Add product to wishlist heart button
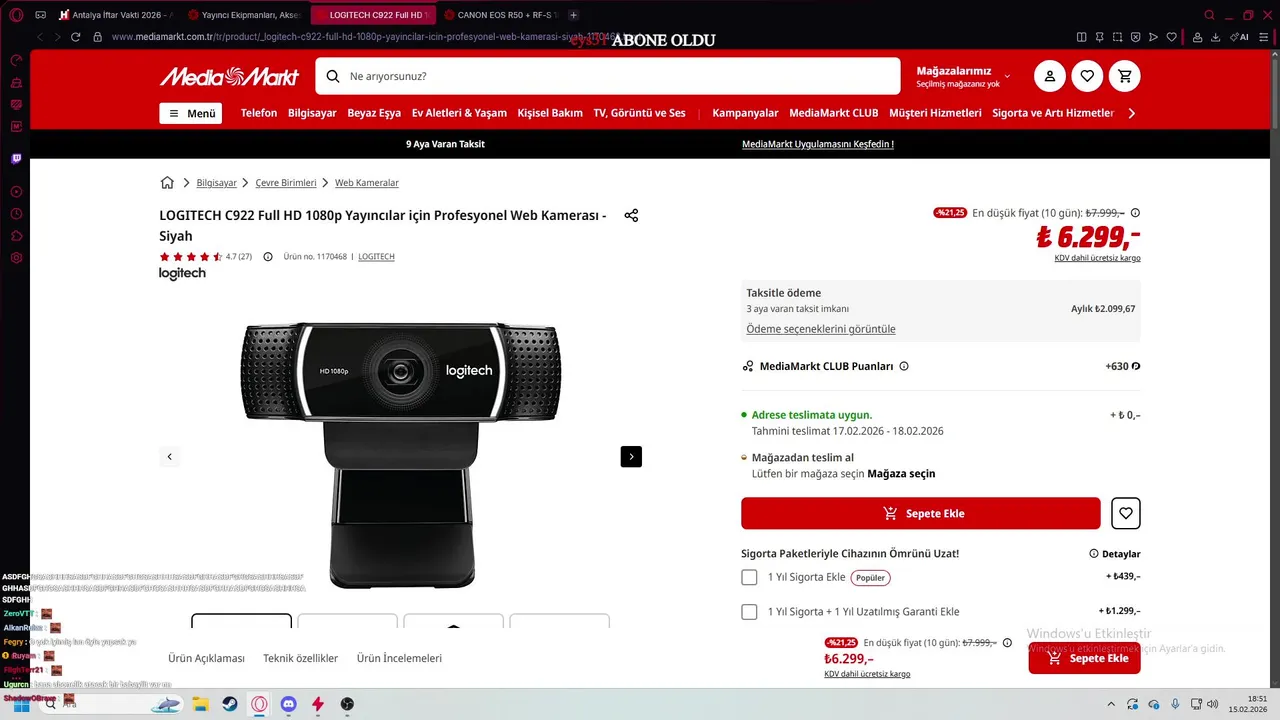This screenshot has width=1280, height=720. 1126,513
